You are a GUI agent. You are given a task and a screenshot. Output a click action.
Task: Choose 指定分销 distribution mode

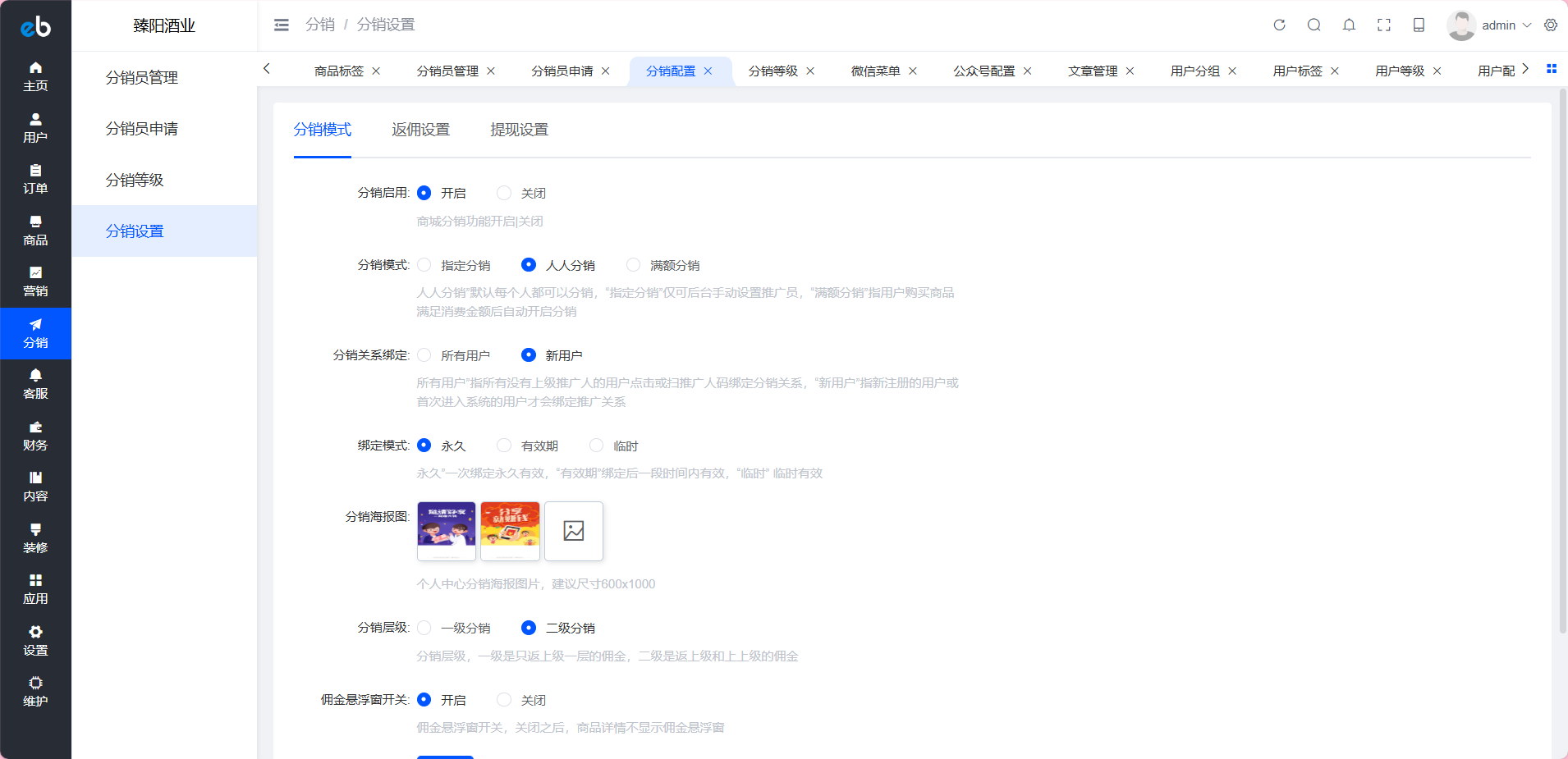[424, 265]
